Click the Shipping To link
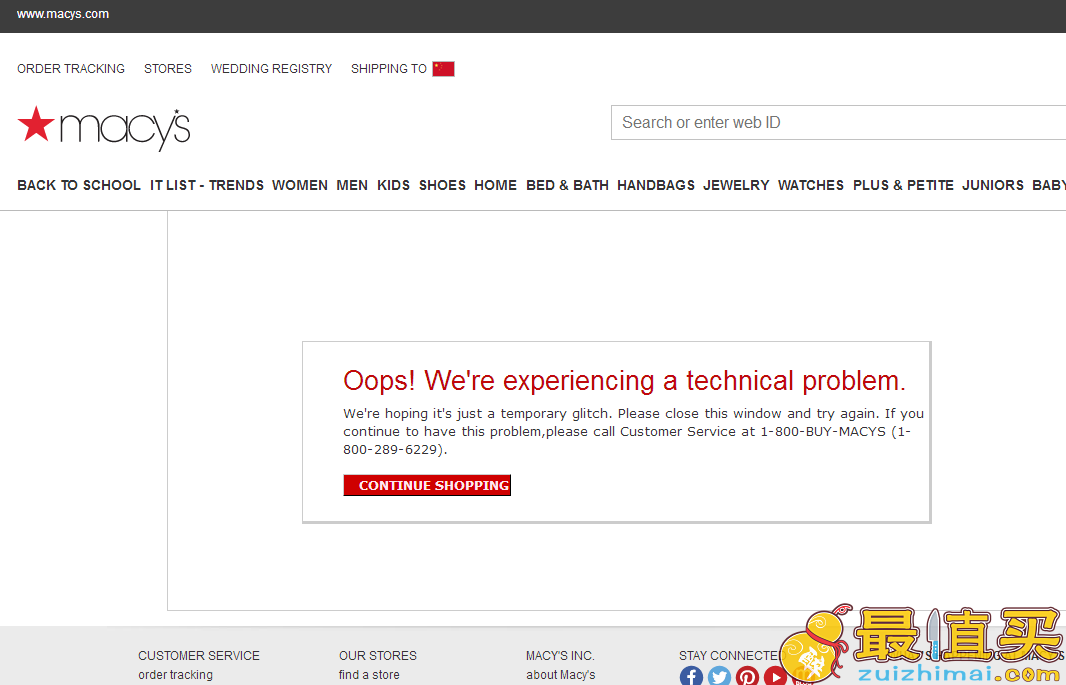This screenshot has width=1066, height=685. point(389,69)
